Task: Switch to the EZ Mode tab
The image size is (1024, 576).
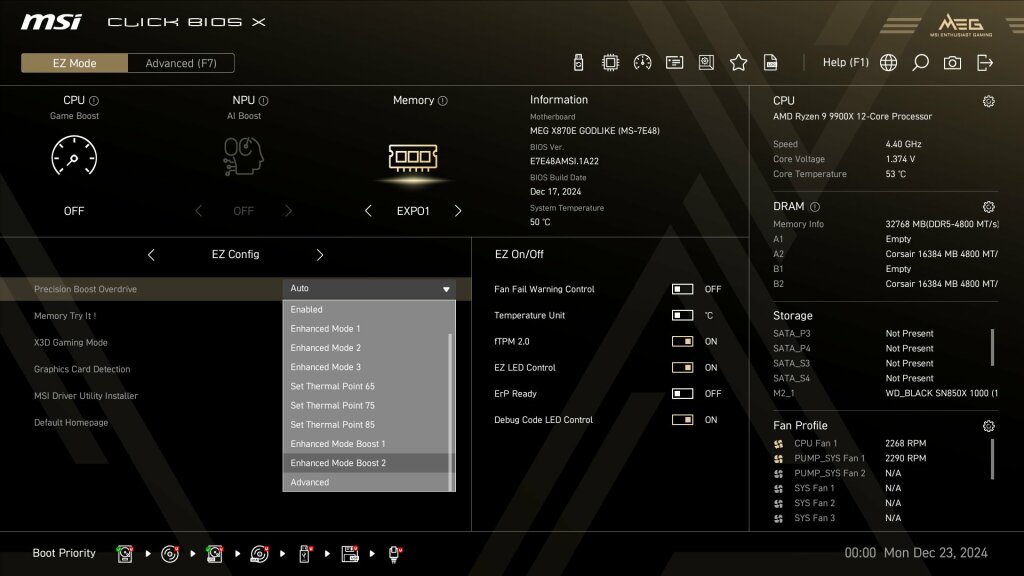Action: [x=74, y=63]
